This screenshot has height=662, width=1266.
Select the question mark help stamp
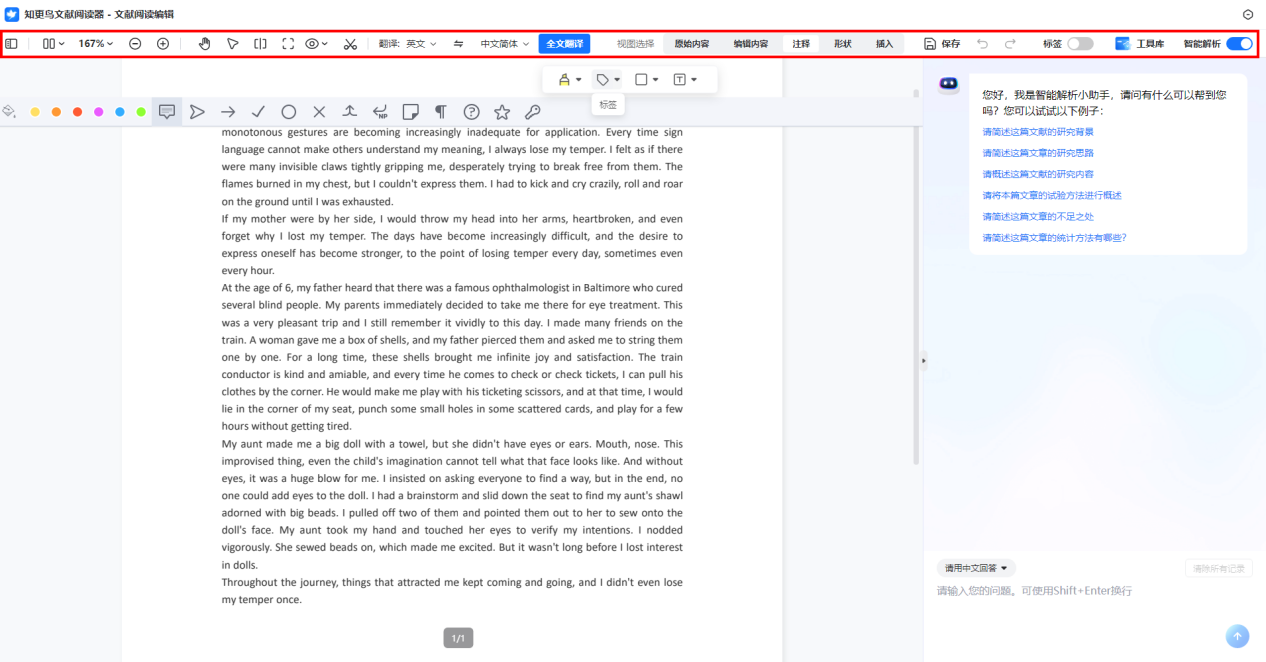[x=472, y=112]
